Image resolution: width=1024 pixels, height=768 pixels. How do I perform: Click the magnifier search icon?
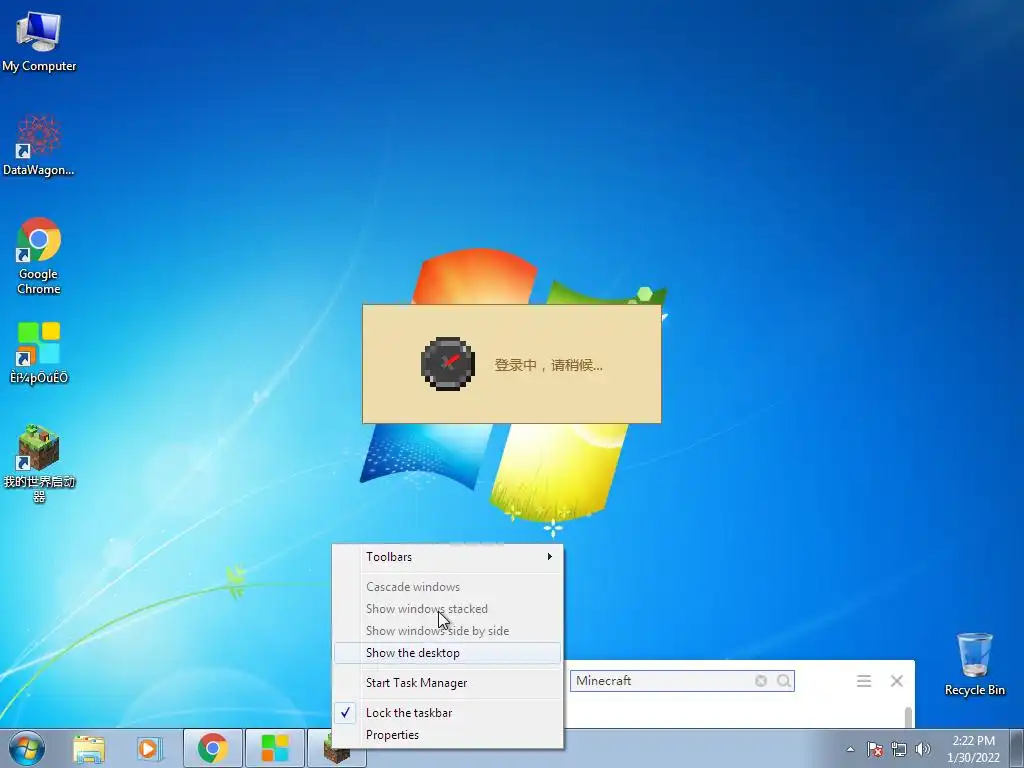(784, 681)
